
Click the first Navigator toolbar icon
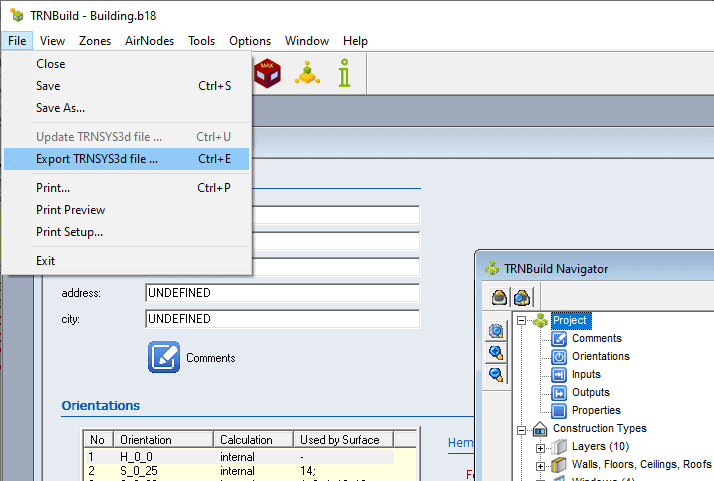[x=500, y=297]
